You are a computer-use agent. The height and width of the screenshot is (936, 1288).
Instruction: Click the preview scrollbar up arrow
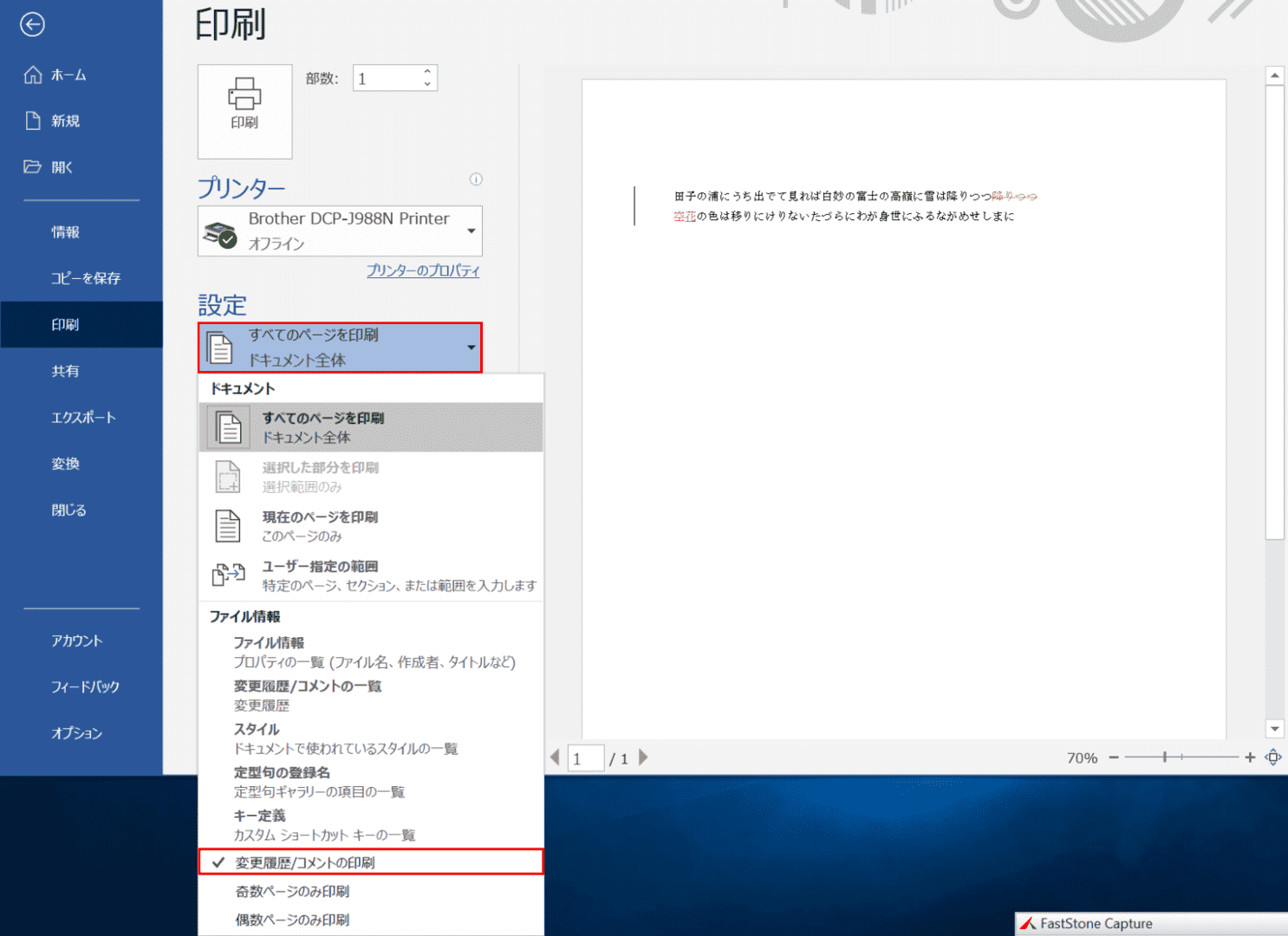point(1274,76)
